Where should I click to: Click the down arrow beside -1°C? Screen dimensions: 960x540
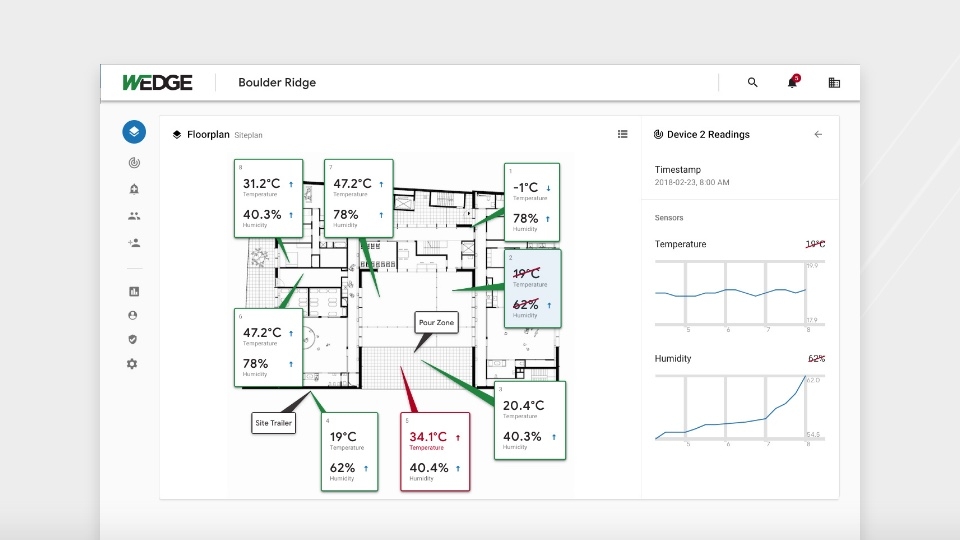(x=549, y=189)
